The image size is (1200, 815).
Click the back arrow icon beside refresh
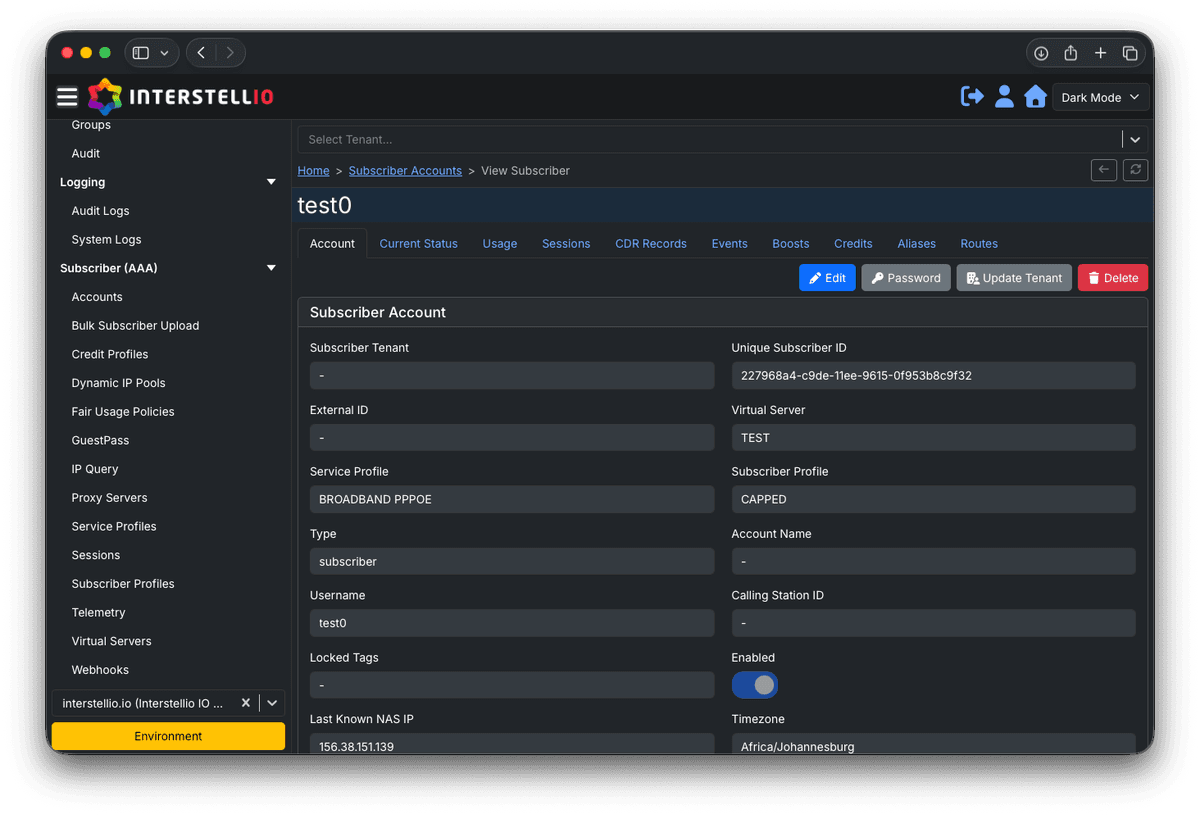tap(1103, 170)
